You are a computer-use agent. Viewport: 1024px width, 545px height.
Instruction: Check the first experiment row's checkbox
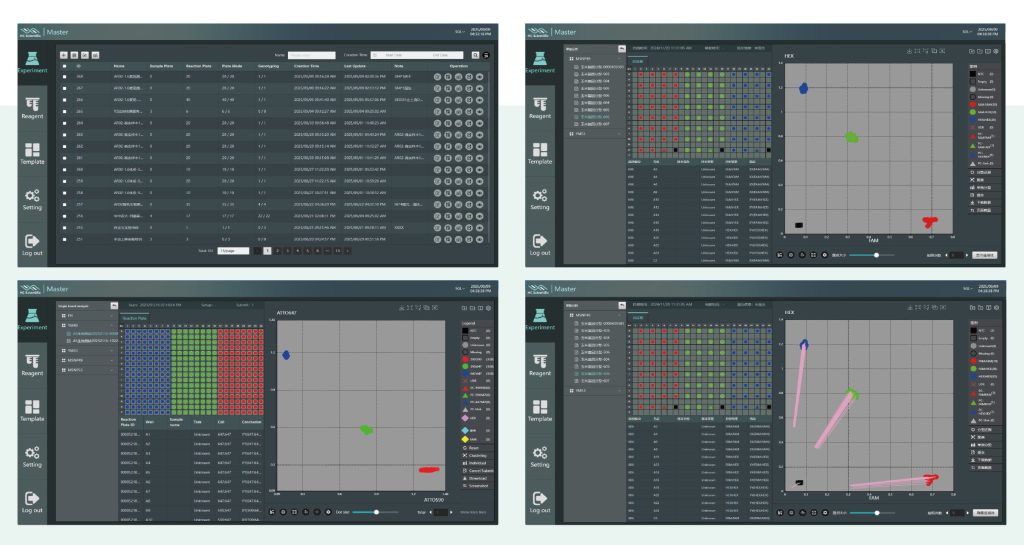point(65,76)
